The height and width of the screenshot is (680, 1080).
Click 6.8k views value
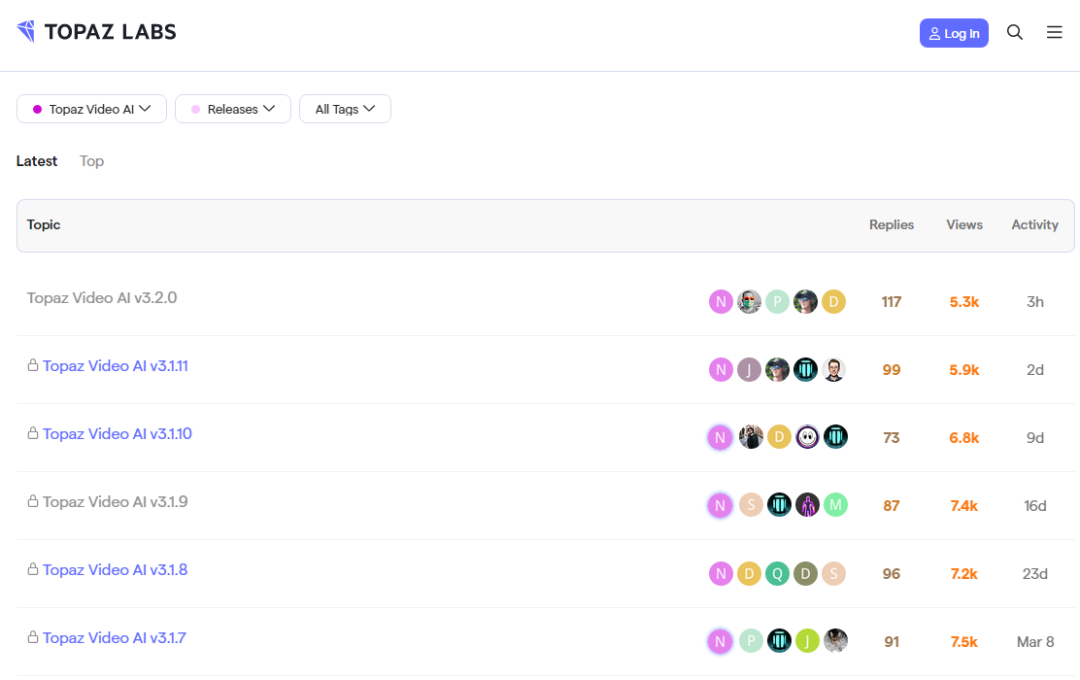coord(964,437)
